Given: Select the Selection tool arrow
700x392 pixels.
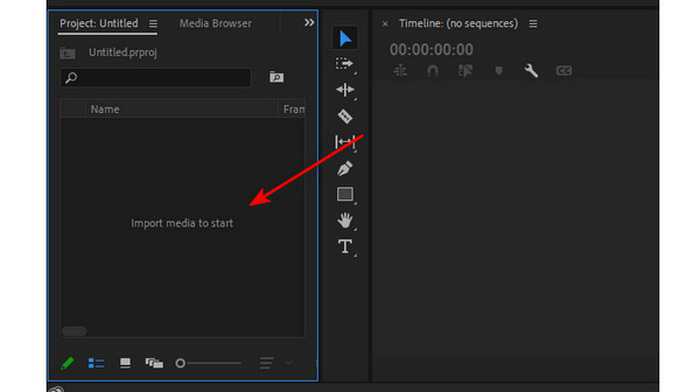Looking at the screenshot, I should (x=345, y=38).
